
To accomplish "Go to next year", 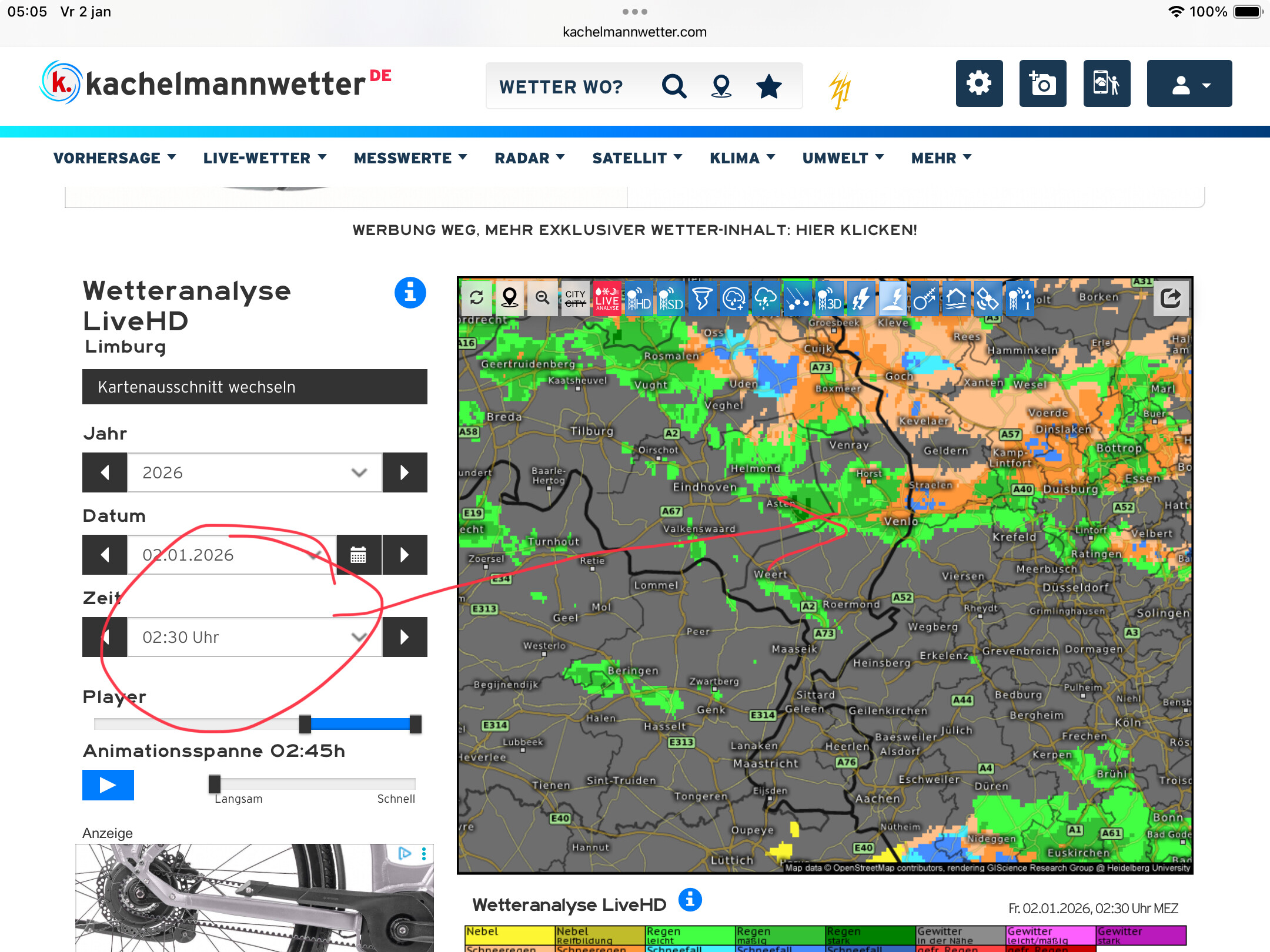I will (405, 472).
